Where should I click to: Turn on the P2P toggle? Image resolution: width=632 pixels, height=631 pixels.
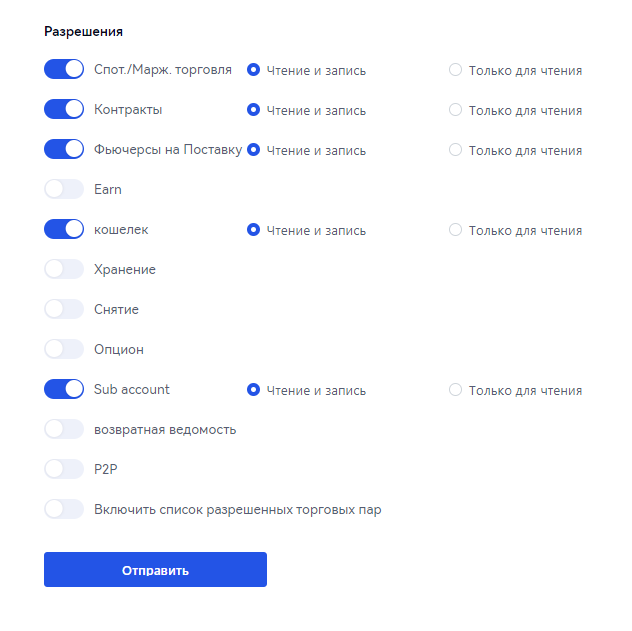point(64,469)
